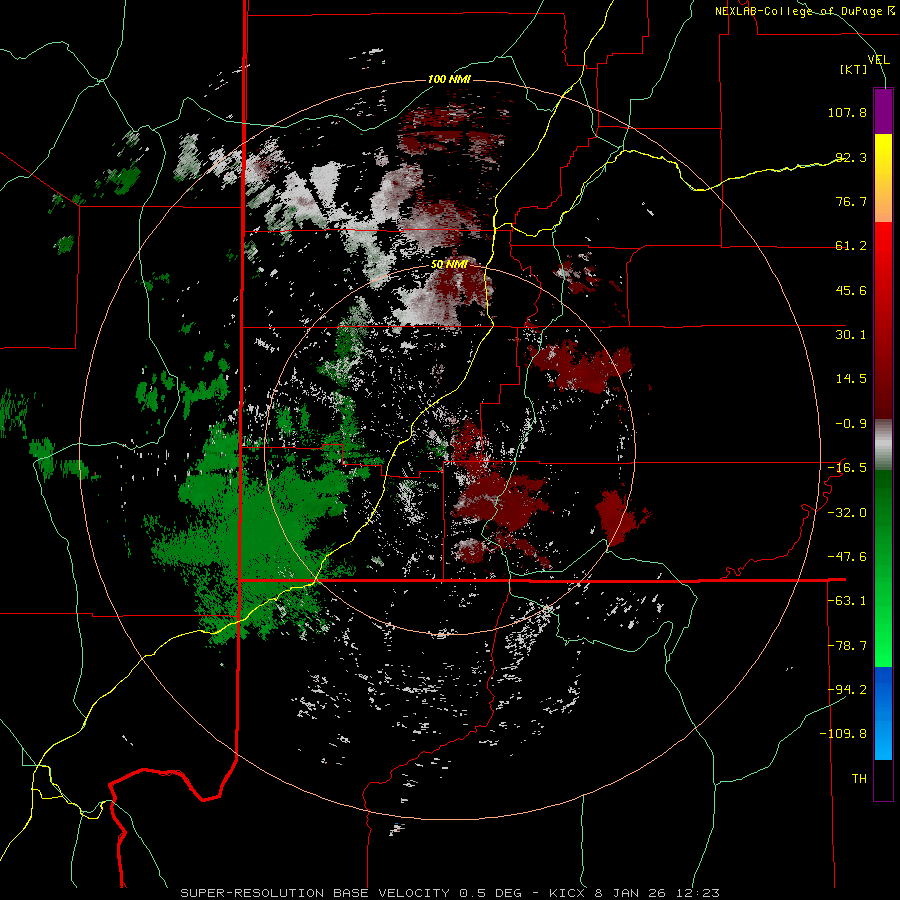
Task: Click the TH legend label
Action: click(x=859, y=779)
